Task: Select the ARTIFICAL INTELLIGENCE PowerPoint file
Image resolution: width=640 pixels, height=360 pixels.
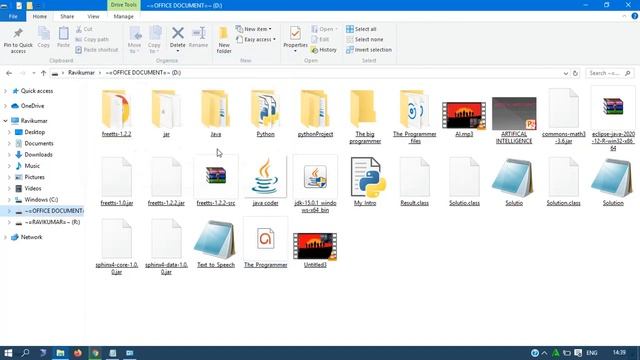Action: pyautogui.click(x=514, y=120)
